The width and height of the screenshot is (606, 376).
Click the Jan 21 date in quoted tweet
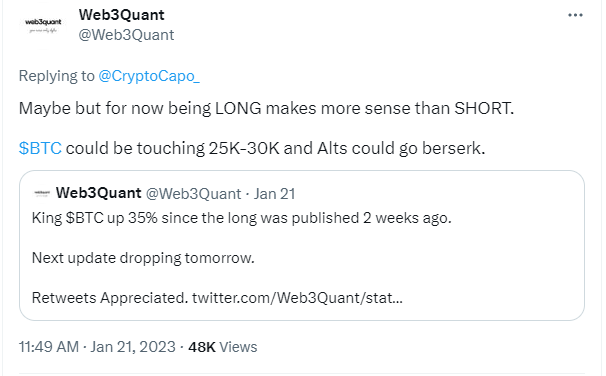pyautogui.click(x=274, y=194)
